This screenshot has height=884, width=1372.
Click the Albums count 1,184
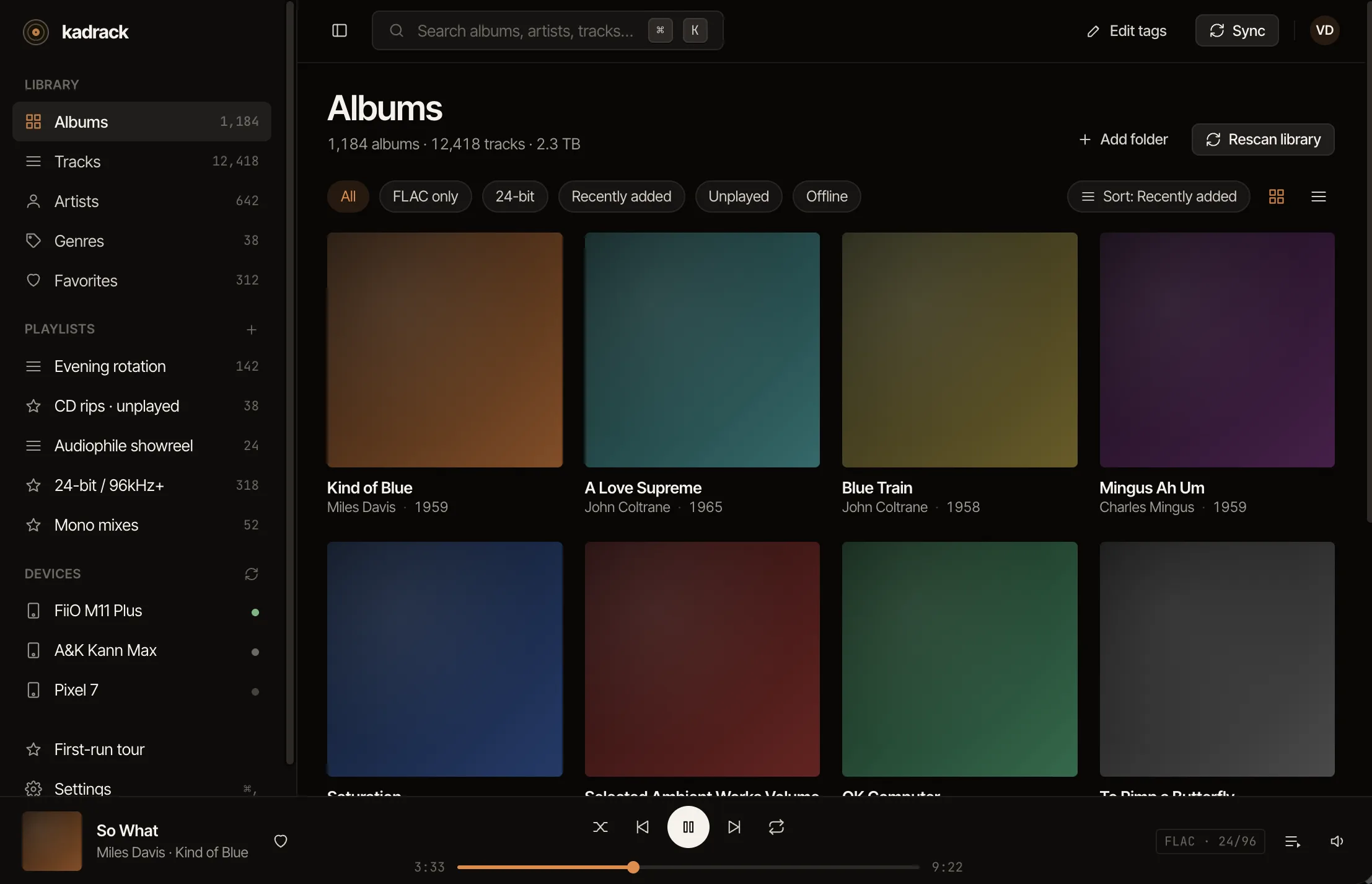[239, 122]
